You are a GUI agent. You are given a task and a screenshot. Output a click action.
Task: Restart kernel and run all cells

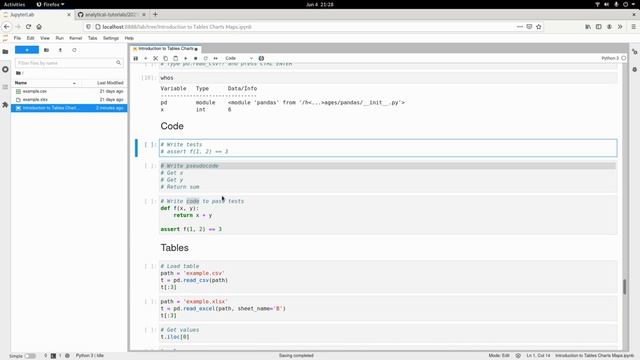(216, 58)
